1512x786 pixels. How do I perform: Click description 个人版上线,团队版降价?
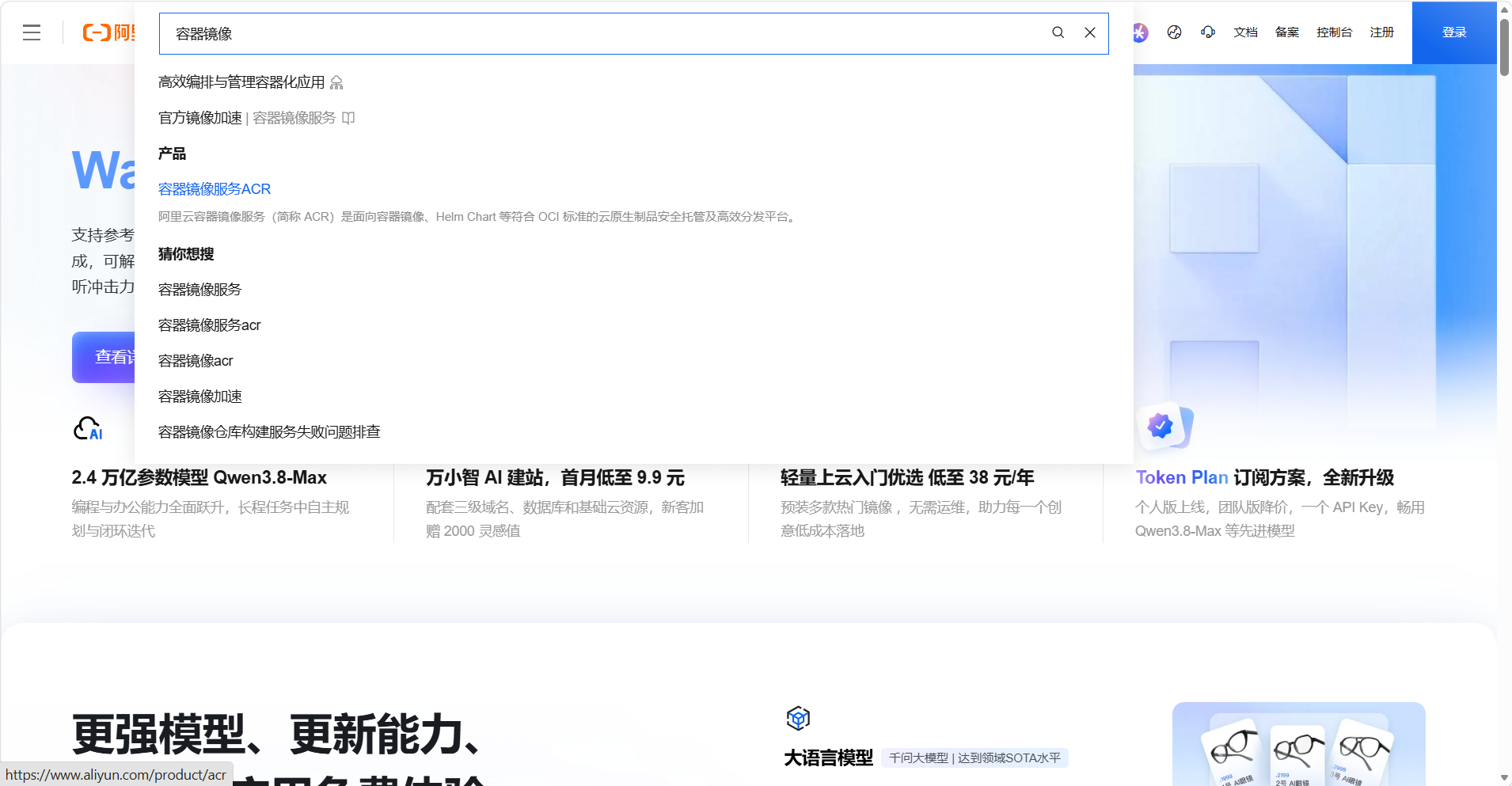(x=1280, y=519)
